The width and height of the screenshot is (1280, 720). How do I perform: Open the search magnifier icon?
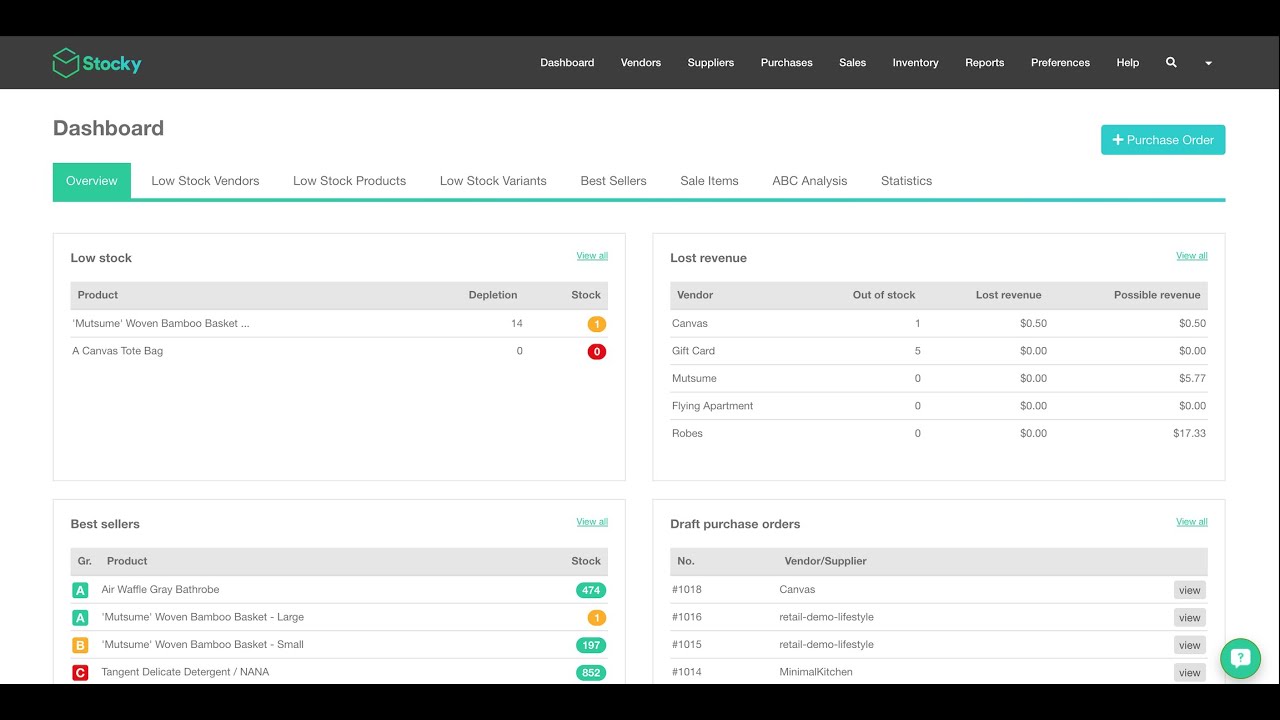click(1171, 62)
